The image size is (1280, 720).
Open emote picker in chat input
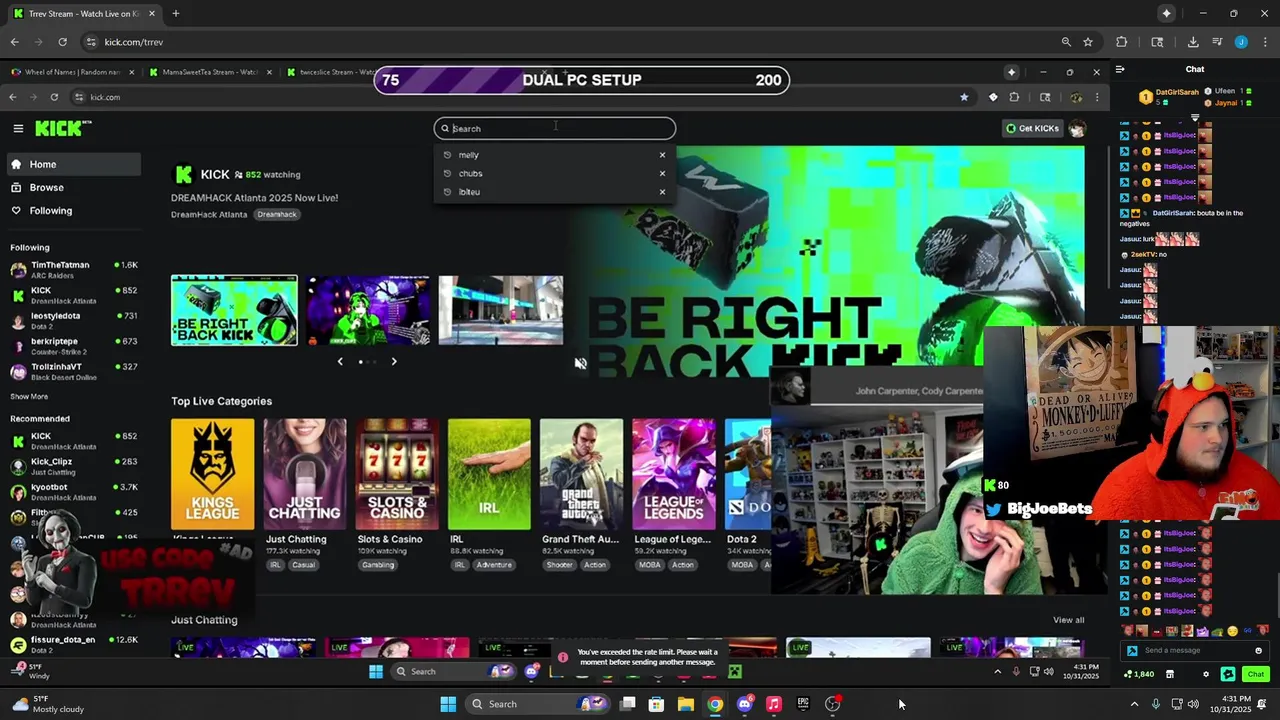(x=1258, y=651)
